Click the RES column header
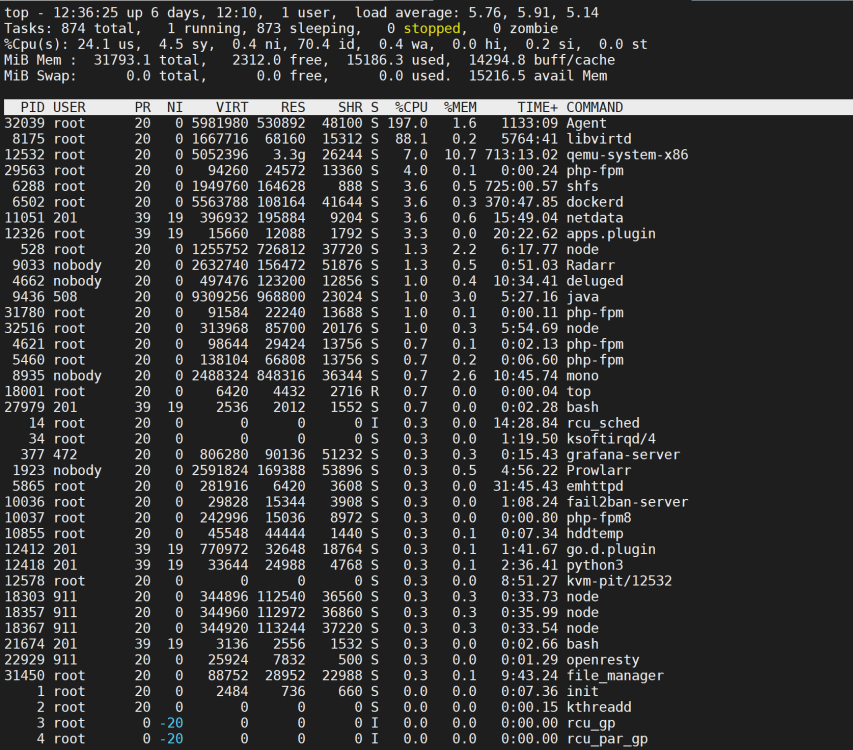The width and height of the screenshot is (853, 750). pos(293,107)
